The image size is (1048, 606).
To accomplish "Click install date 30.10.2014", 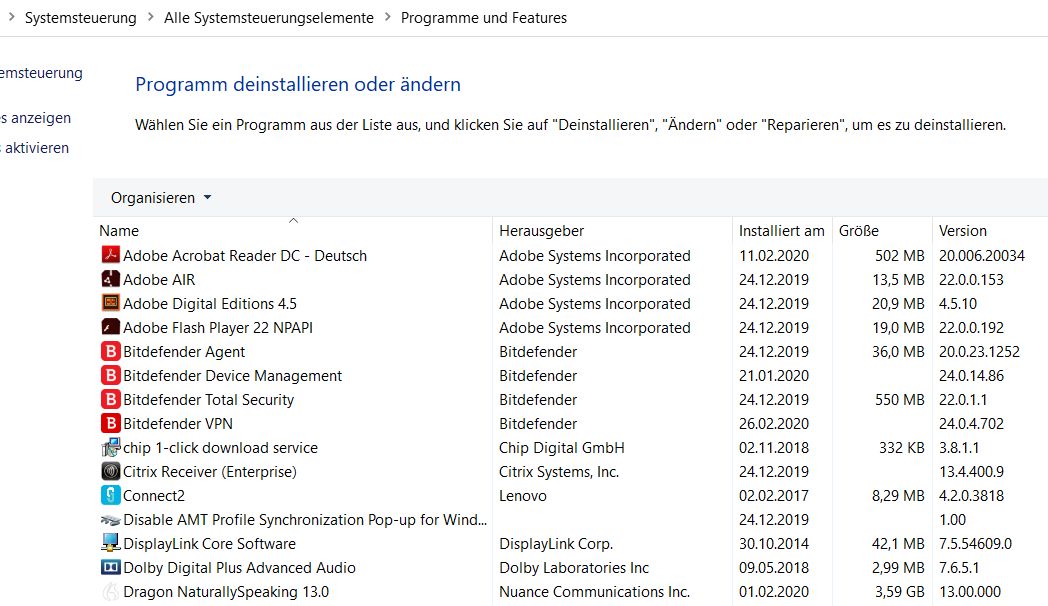I will tap(774, 545).
